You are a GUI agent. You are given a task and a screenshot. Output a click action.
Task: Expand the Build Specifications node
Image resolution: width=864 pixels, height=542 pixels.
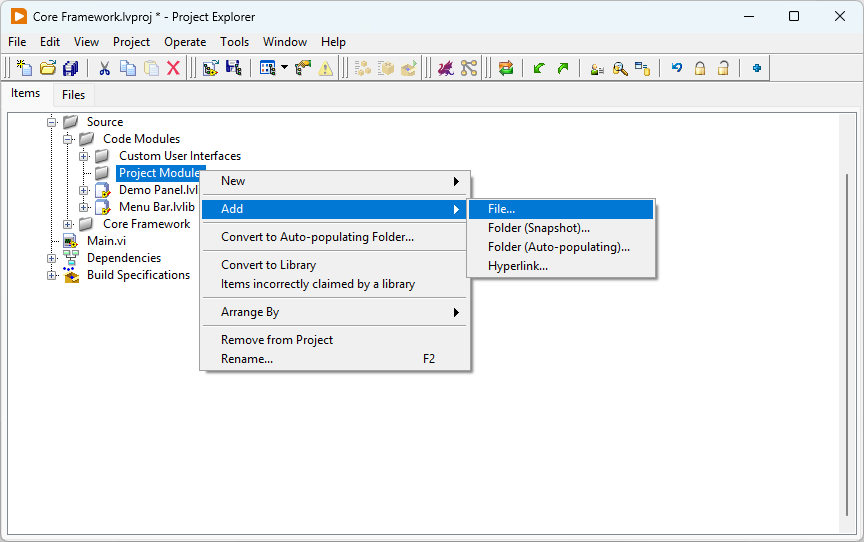[52, 275]
